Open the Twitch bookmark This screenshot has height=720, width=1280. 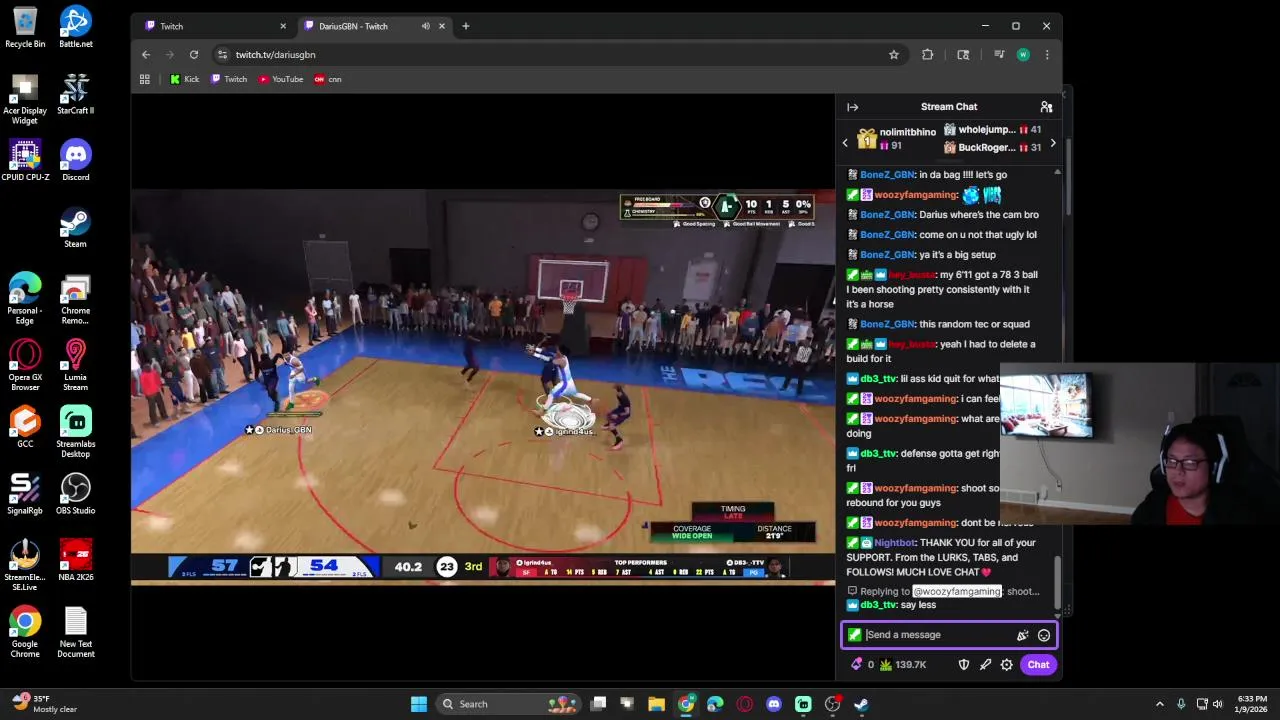coord(229,79)
